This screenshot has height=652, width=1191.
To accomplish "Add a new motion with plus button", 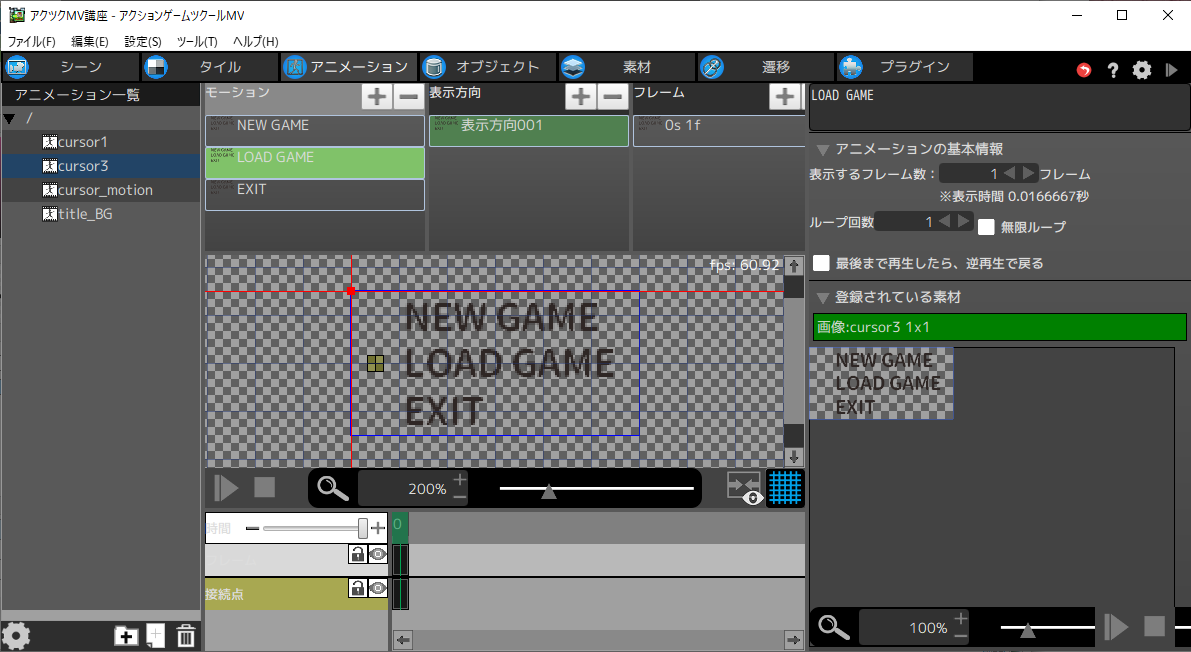I will click(x=376, y=97).
